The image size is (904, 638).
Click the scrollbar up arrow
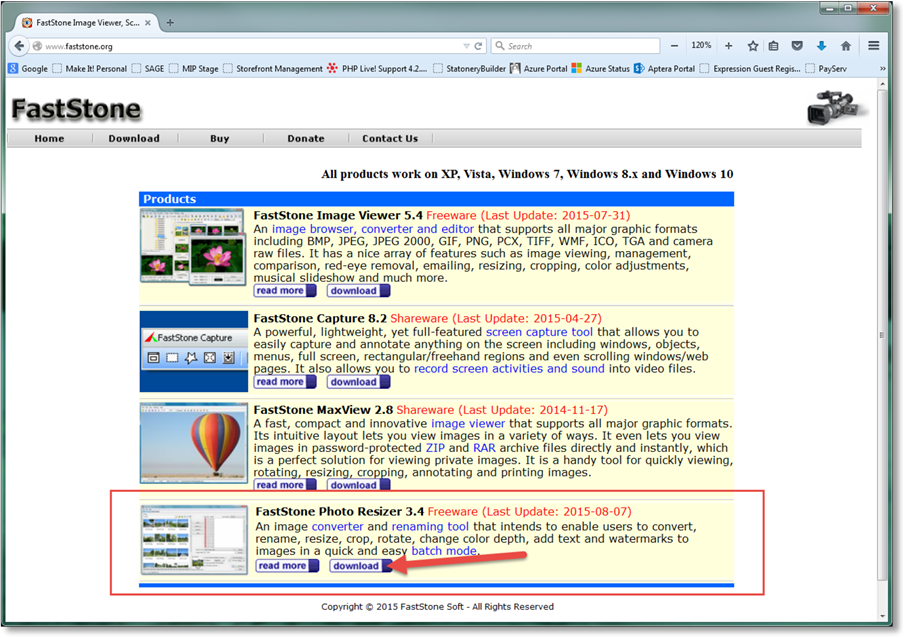(x=882, y=84)
